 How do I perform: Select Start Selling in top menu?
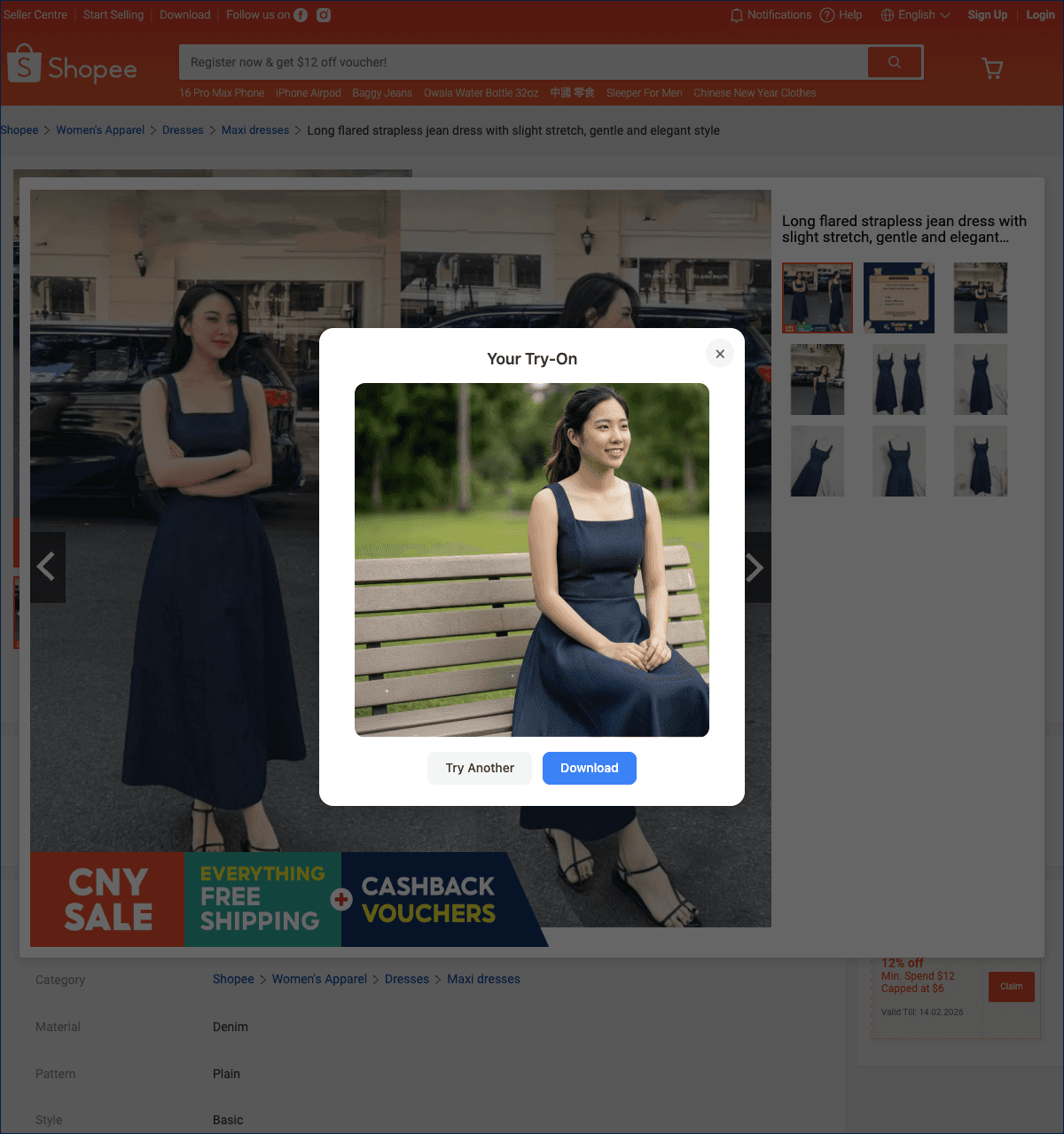click(x=113, y=15)
